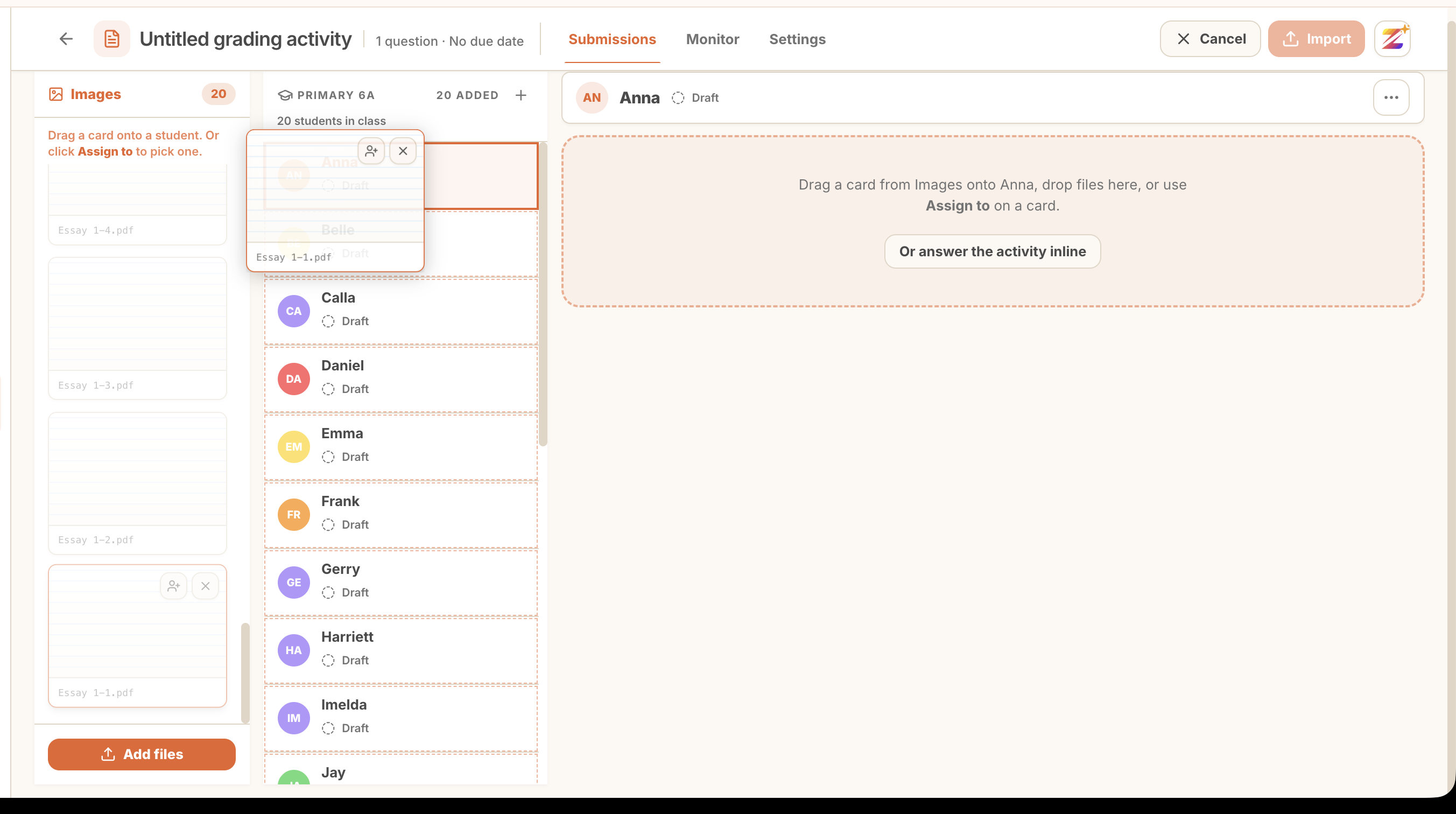Viewport: 1456px width, 814px height.
Task: Select the Essay 1-2.pdf card
Action: pos(137,483)
